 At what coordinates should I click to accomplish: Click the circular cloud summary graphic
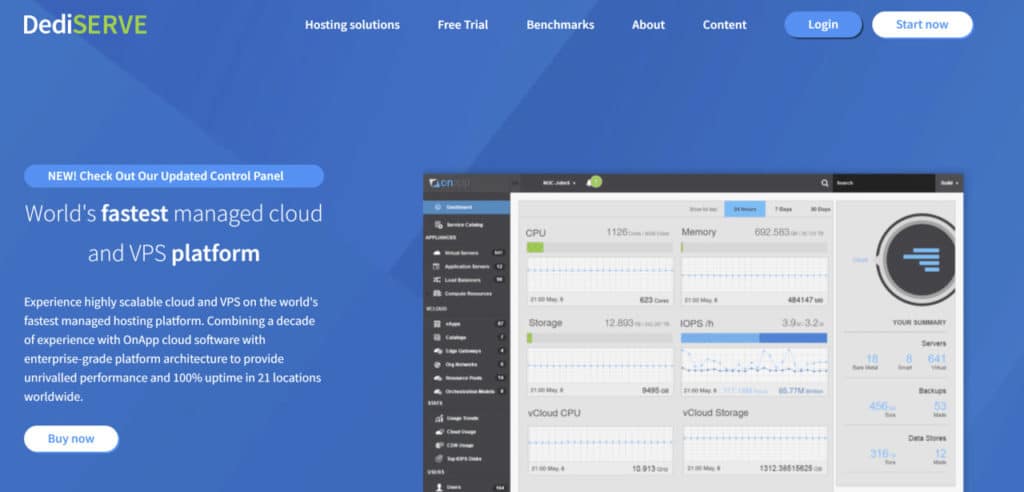[915, 256]
